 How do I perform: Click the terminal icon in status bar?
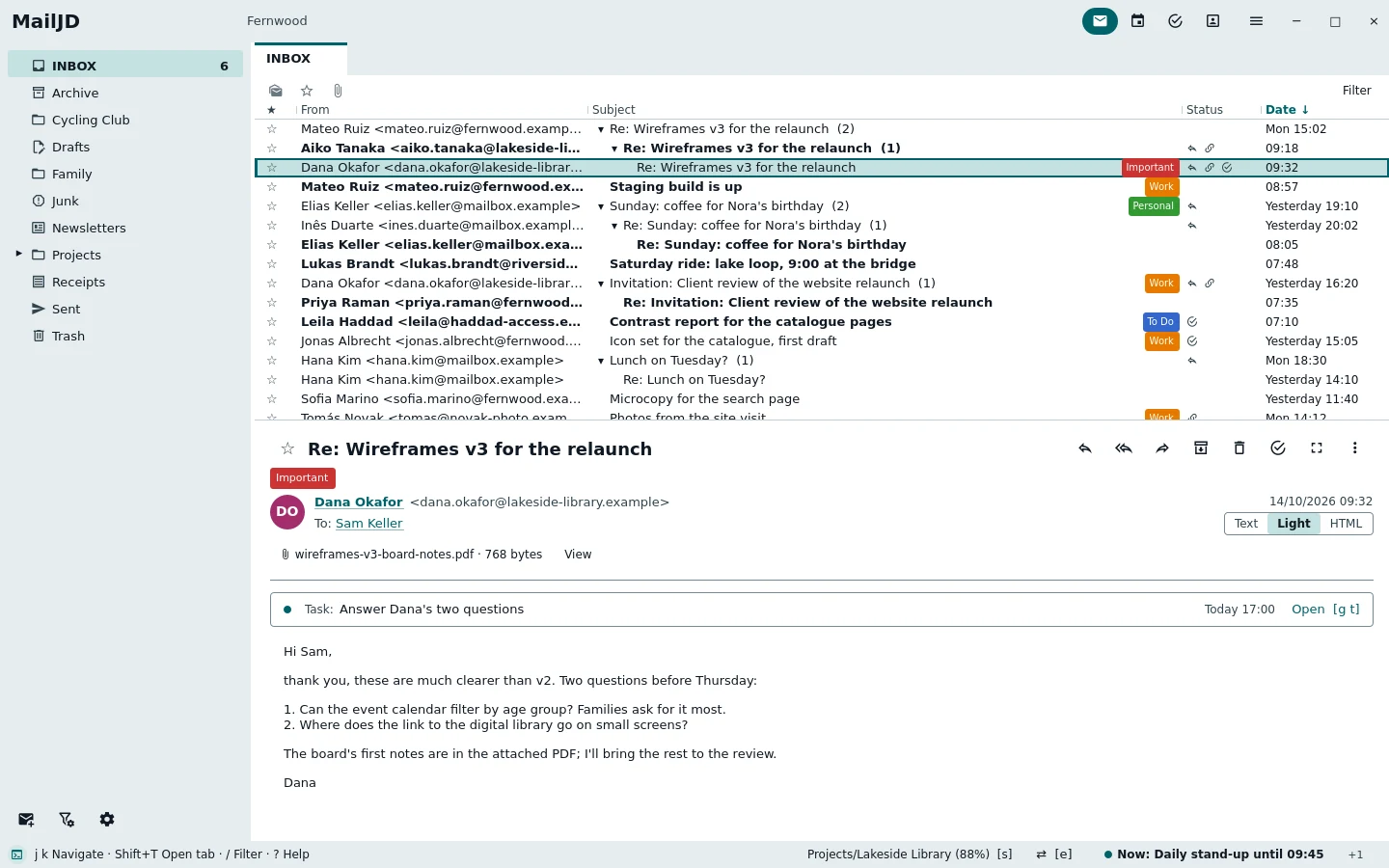pos(17,854)
